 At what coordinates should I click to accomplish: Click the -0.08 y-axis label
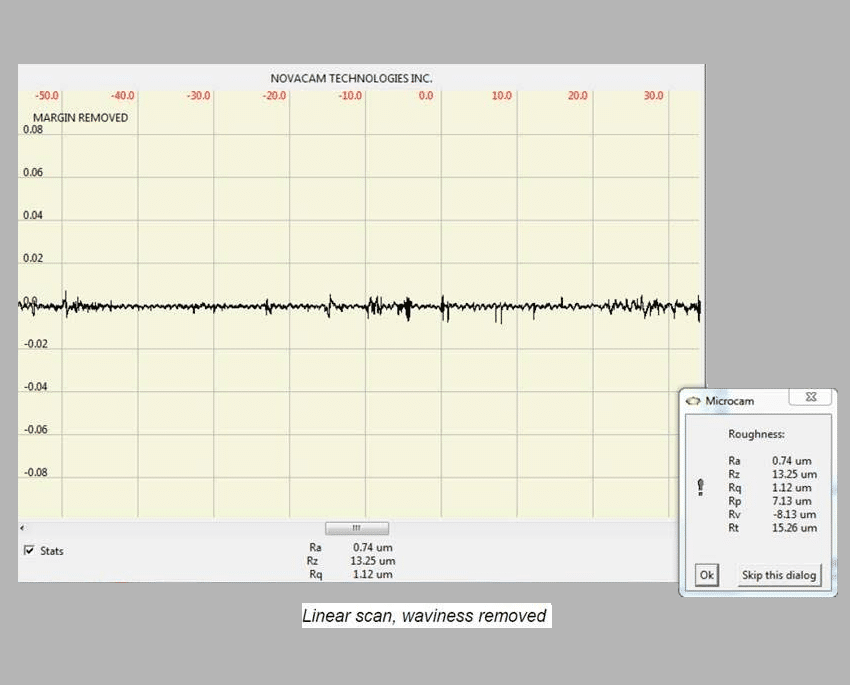point(35,472)
